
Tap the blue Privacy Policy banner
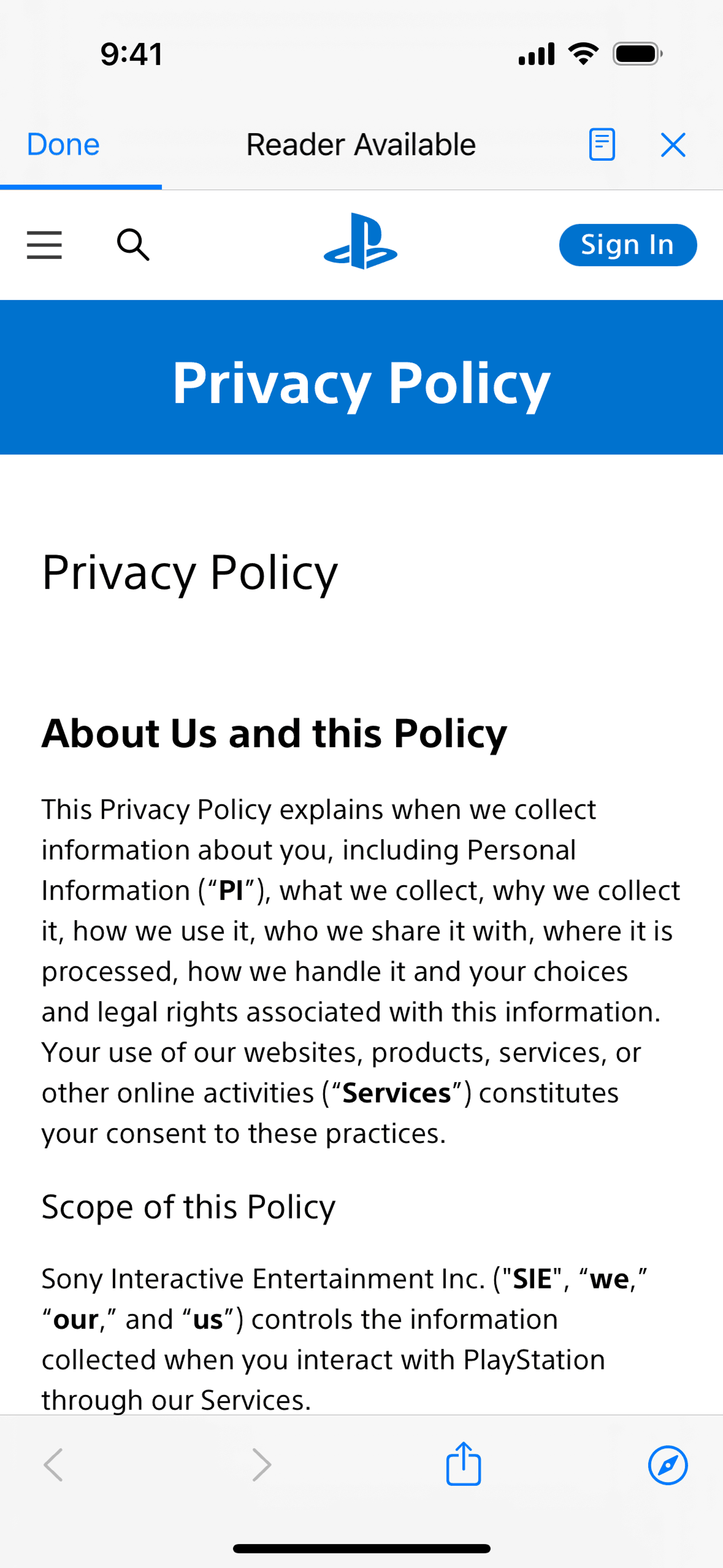[361, 377]
